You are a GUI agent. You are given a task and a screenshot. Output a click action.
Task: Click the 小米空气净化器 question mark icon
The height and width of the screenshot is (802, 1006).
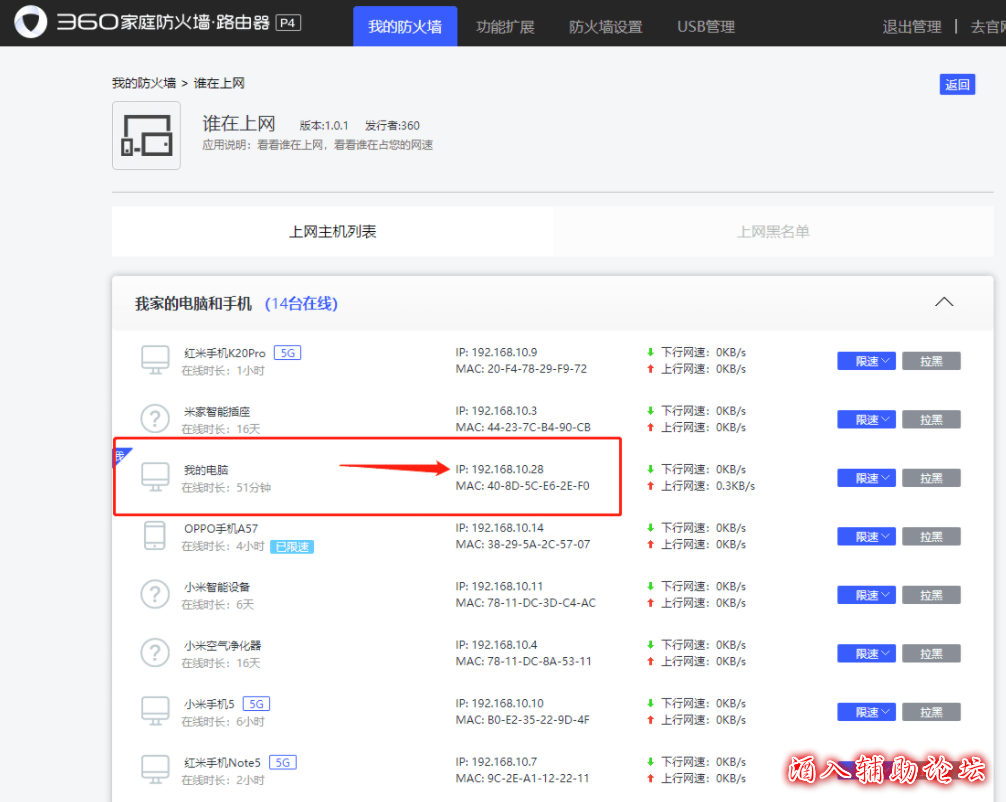[155, 653]
